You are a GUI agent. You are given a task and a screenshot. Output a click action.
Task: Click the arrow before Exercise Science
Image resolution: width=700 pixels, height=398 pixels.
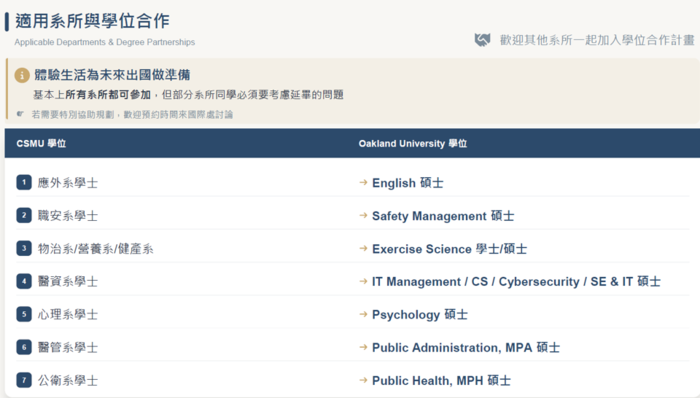click(363, 249)
